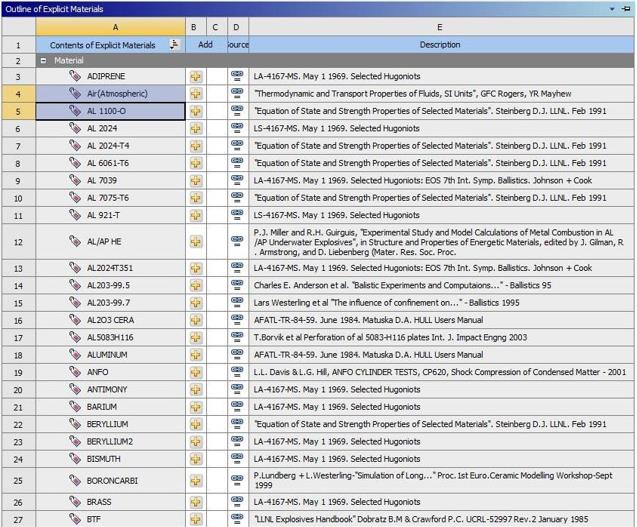Open the source icon for ANFO
The width and height of the screenshot is (637, 527).
click(x=237, y=372)
